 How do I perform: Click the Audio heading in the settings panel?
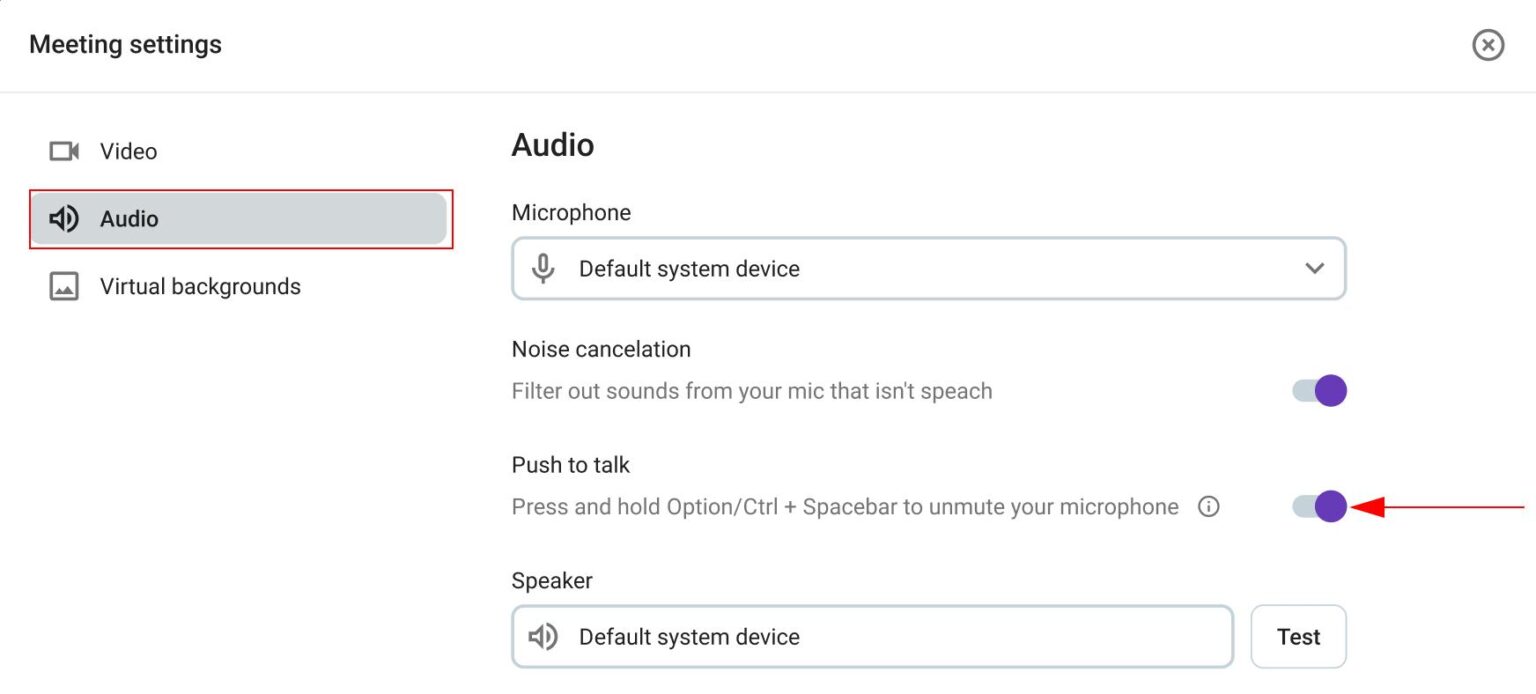(x=553, y=145)
